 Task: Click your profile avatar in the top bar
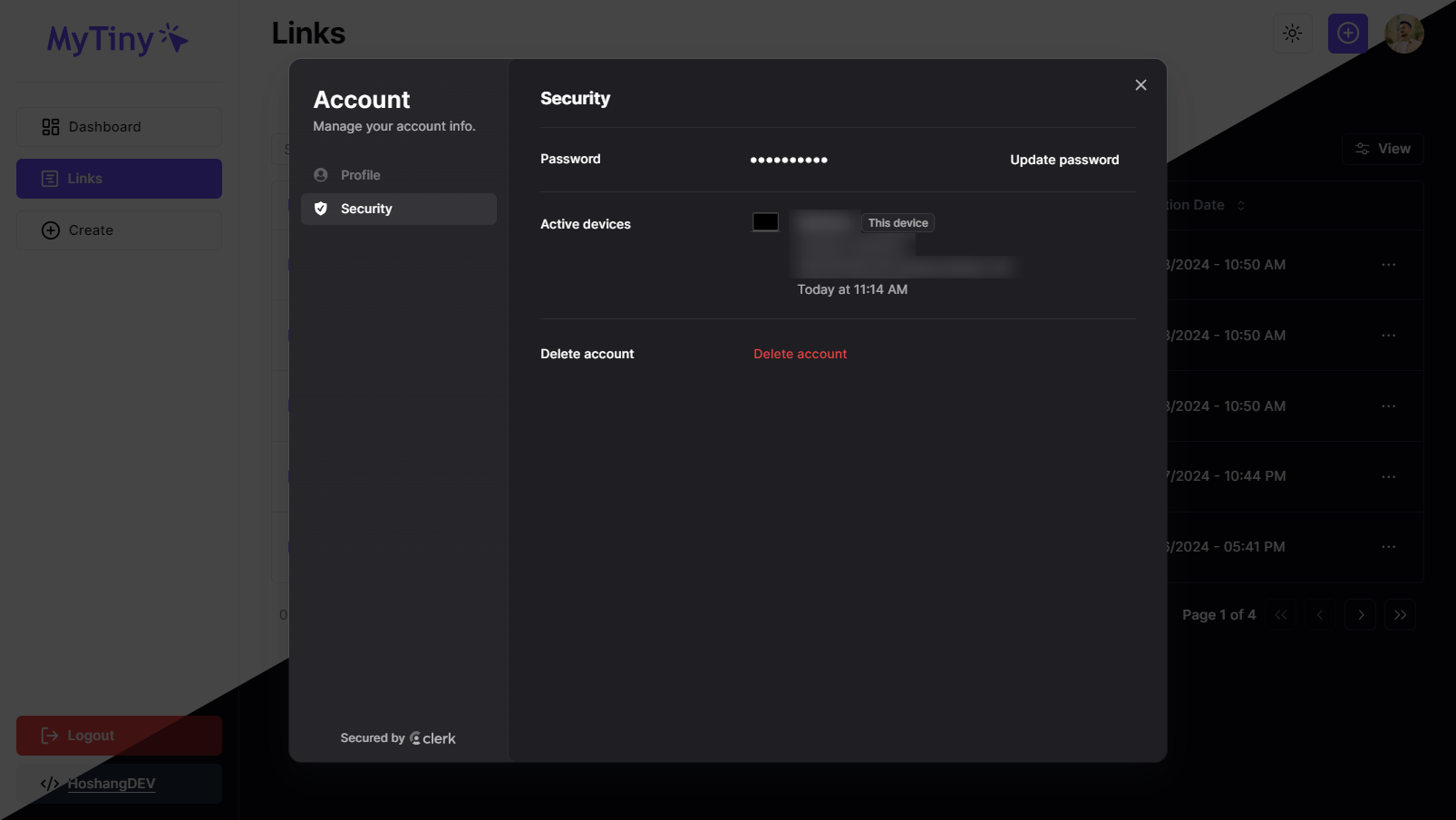(1403, 33)
